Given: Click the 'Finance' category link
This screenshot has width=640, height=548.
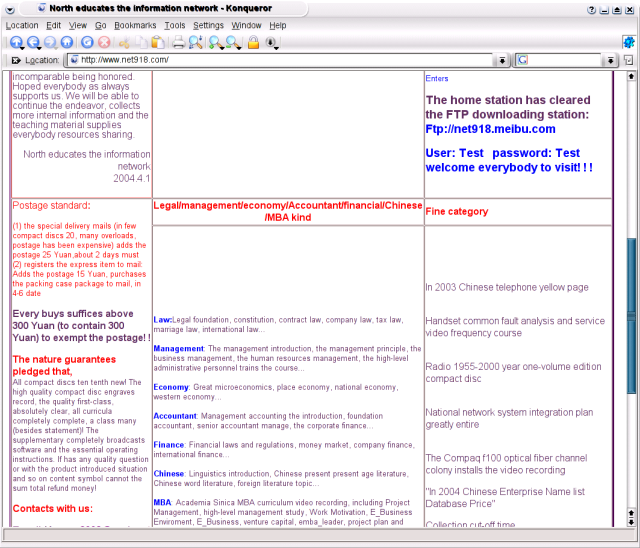Looking at the screenshot, I should 169,445.
